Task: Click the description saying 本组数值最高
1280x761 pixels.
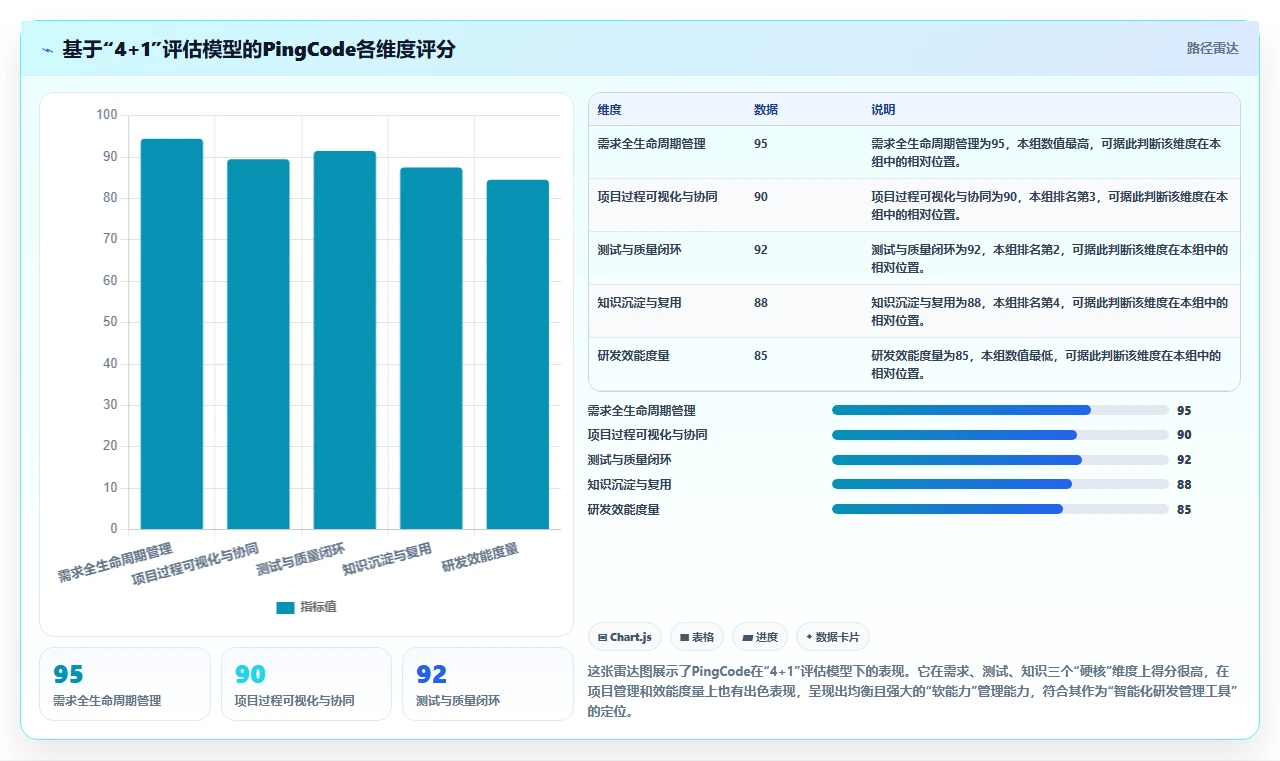Action: click(1048, 153)
